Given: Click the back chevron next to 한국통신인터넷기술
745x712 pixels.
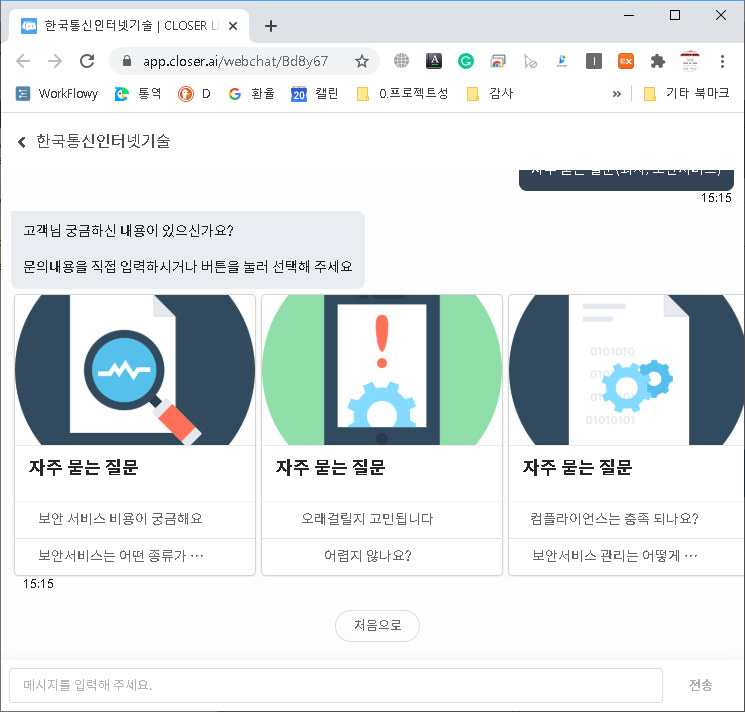Looking at the screenshot, I should (x=21, y=142).
